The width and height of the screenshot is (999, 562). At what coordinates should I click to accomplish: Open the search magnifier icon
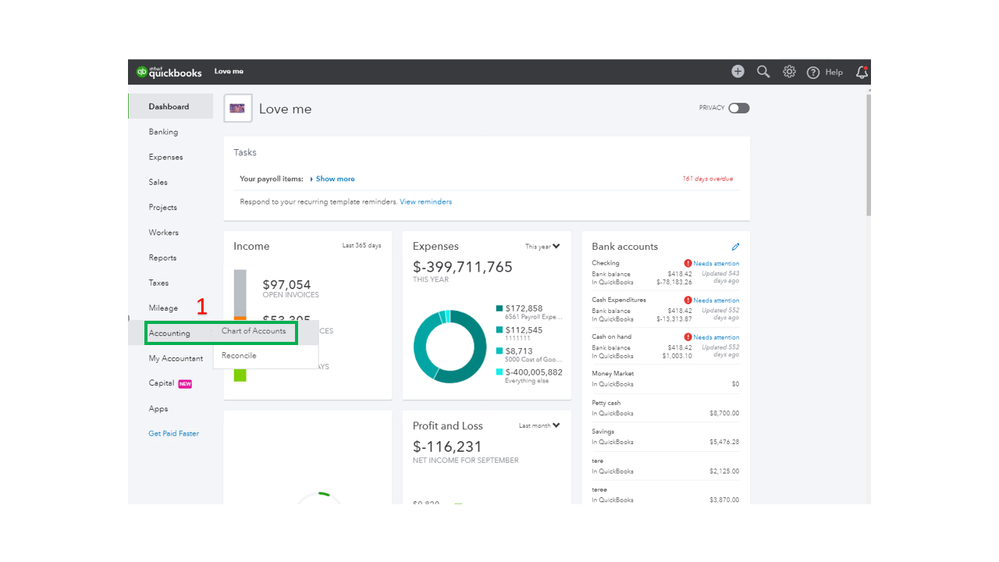click(763, 71)
